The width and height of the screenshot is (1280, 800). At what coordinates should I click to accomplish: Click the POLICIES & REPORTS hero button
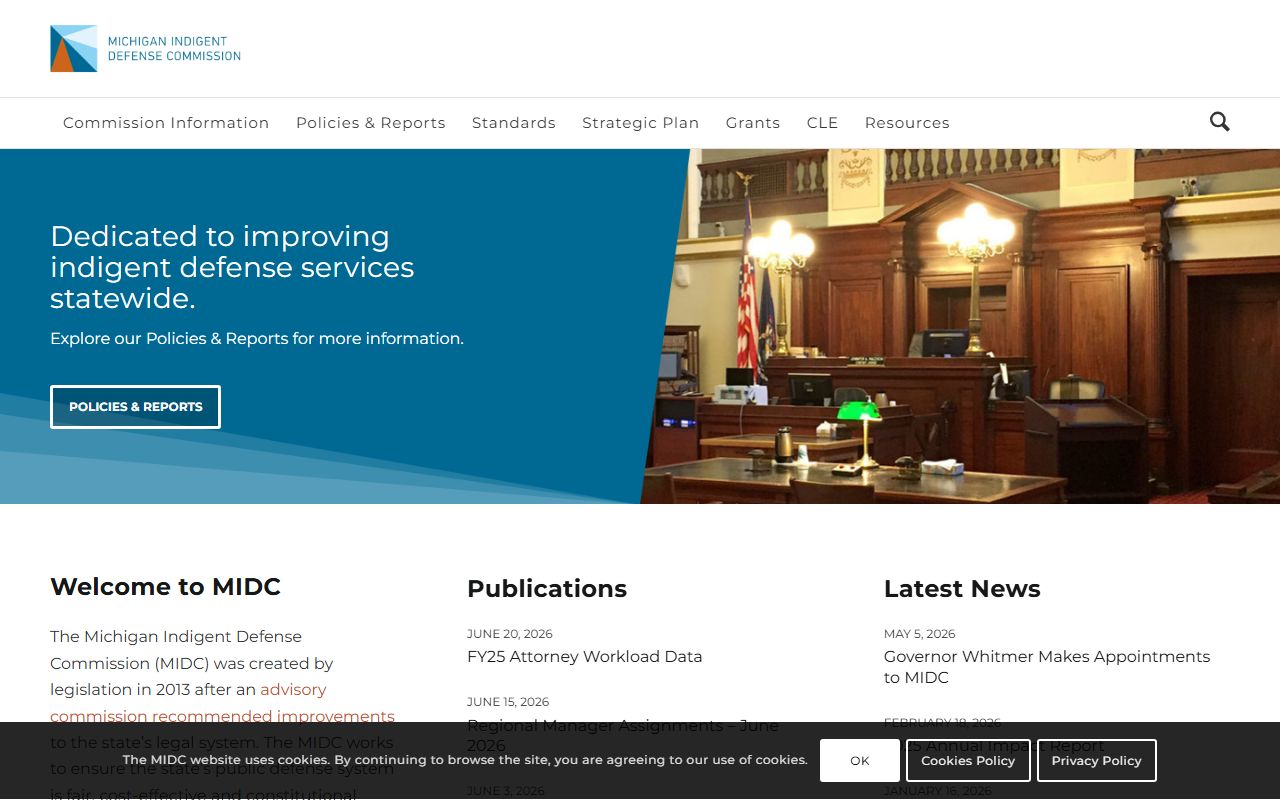pos(135,407)
